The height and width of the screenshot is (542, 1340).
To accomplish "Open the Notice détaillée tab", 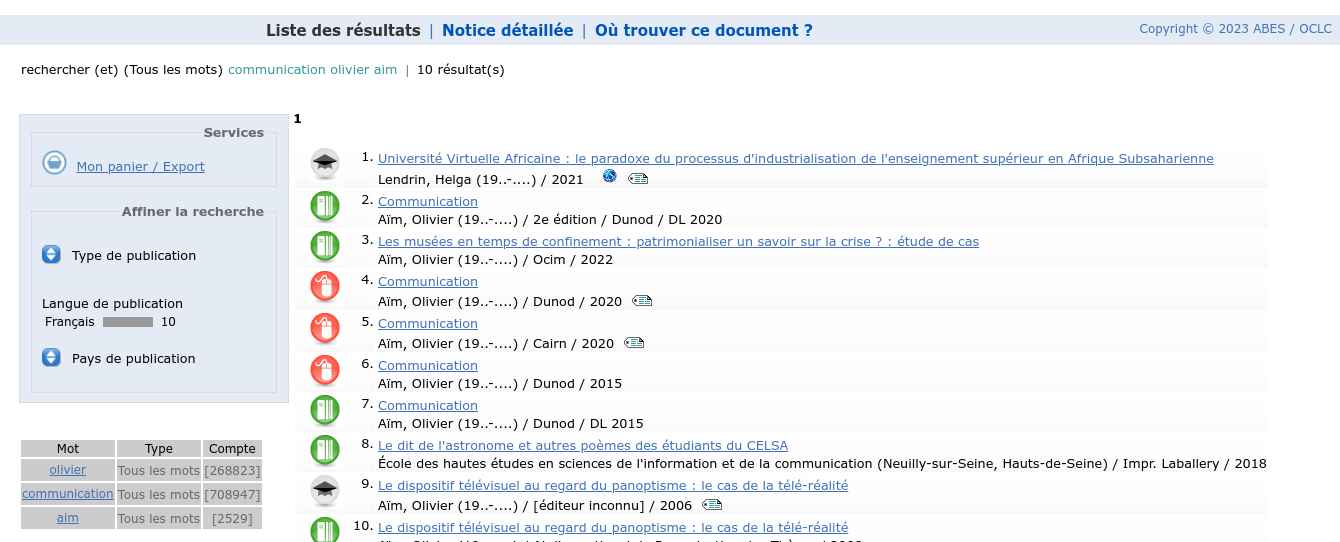I will pos(507,30).
